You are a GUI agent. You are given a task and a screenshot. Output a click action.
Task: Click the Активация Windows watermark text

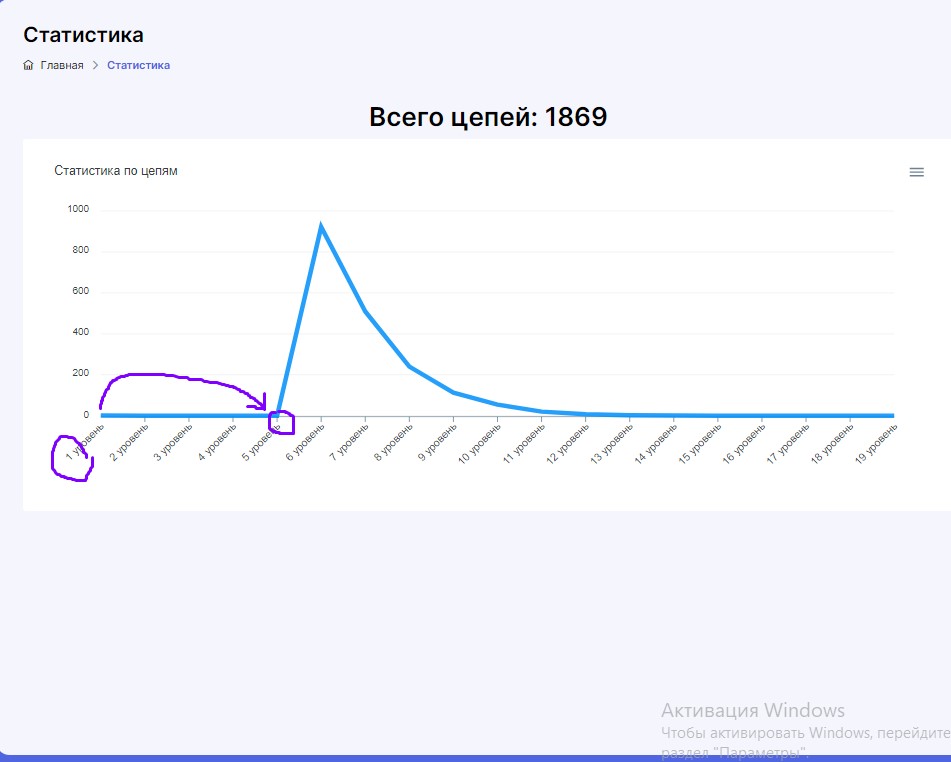point(753,710)
